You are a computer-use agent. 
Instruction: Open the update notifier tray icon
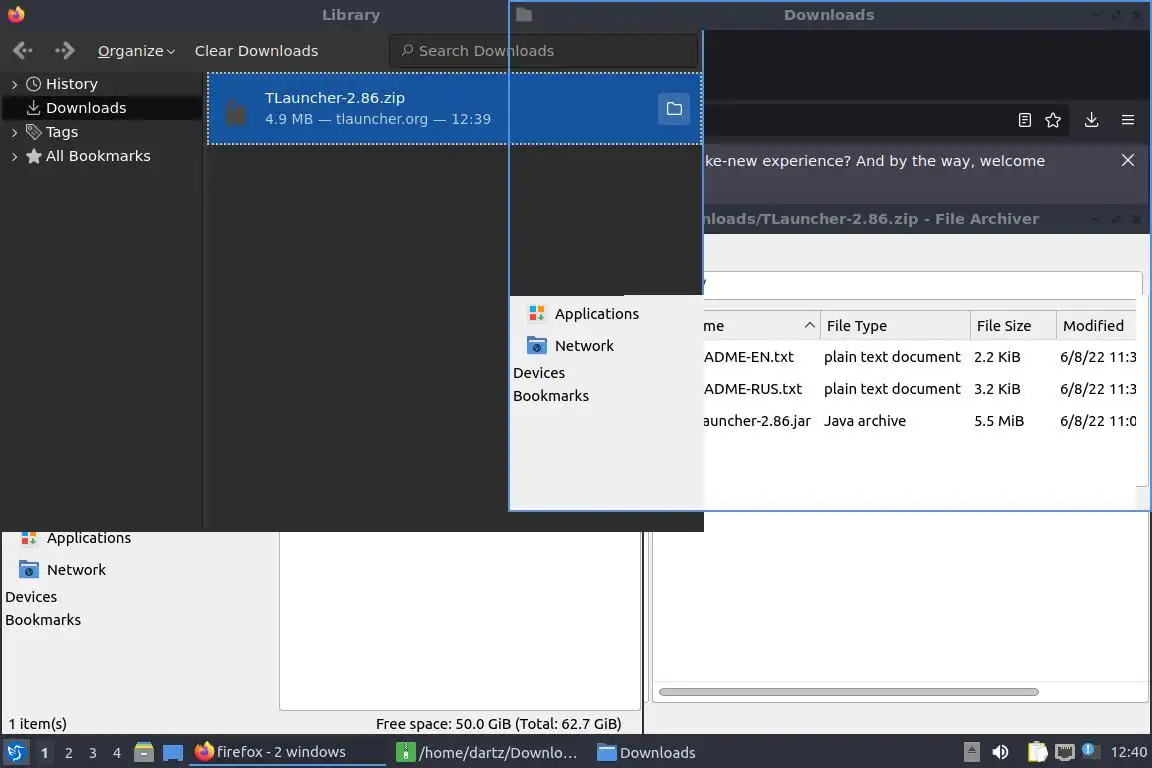[x=1090, y=750]
